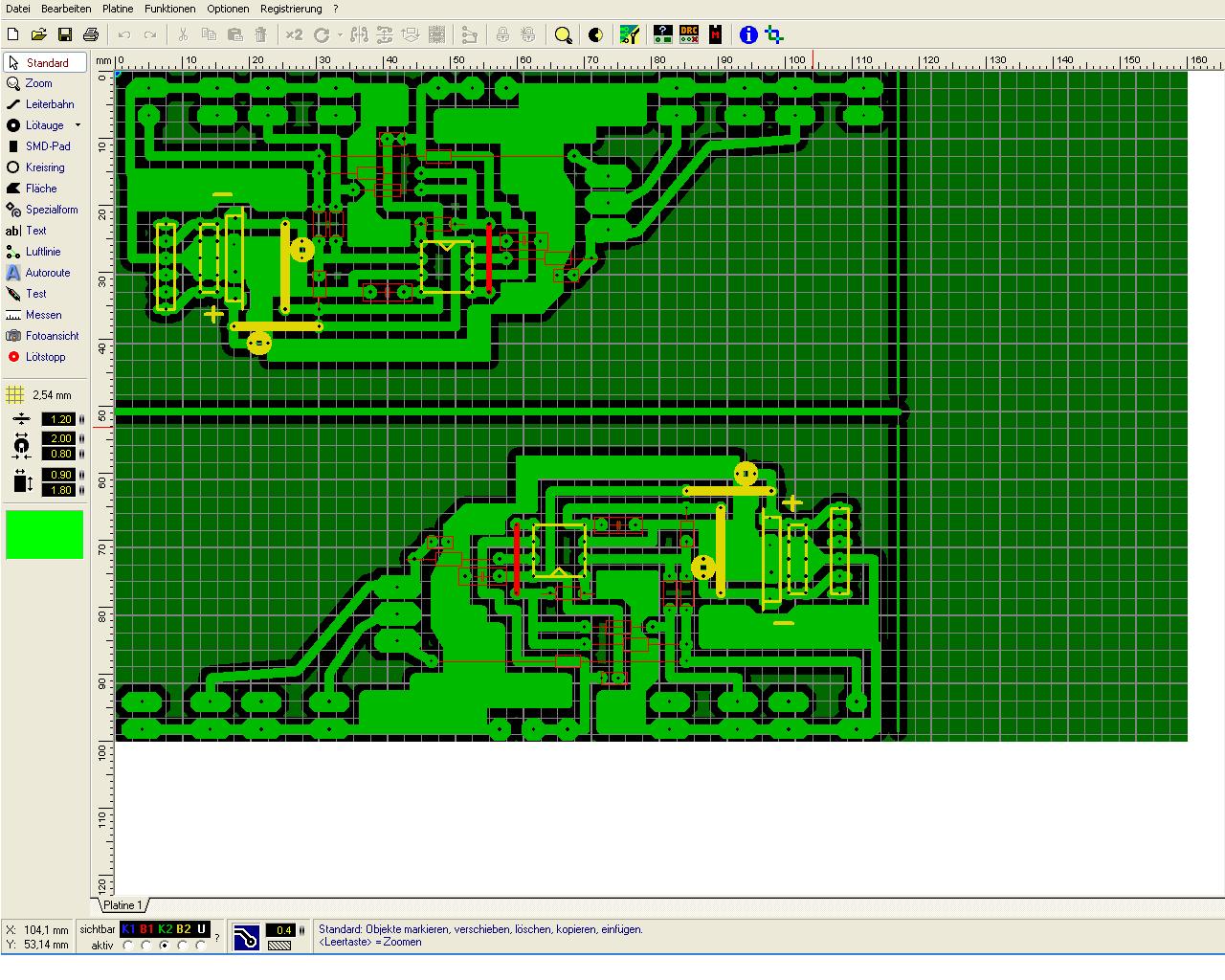Open the Platine menu
This screenshot has height=980, width=1225.
[118, 9]
